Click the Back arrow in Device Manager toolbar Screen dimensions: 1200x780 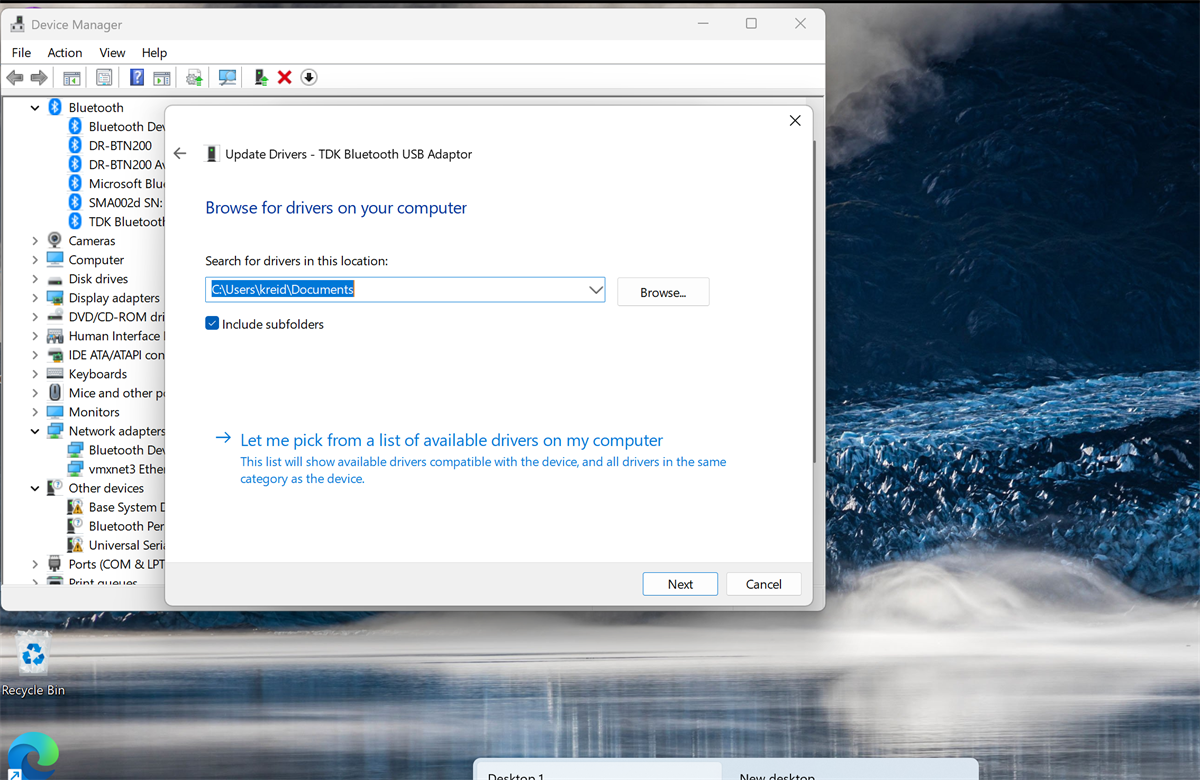tap(15, 78)
